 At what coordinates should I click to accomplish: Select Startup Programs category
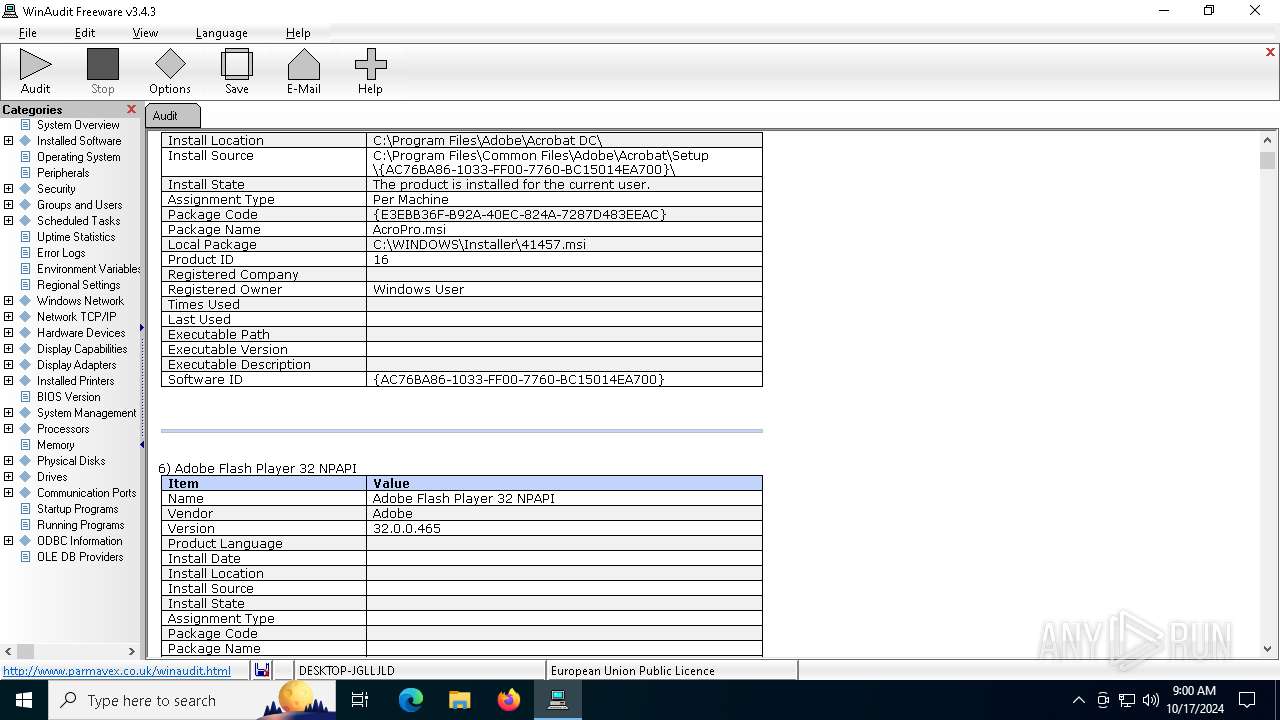[77, 509]
